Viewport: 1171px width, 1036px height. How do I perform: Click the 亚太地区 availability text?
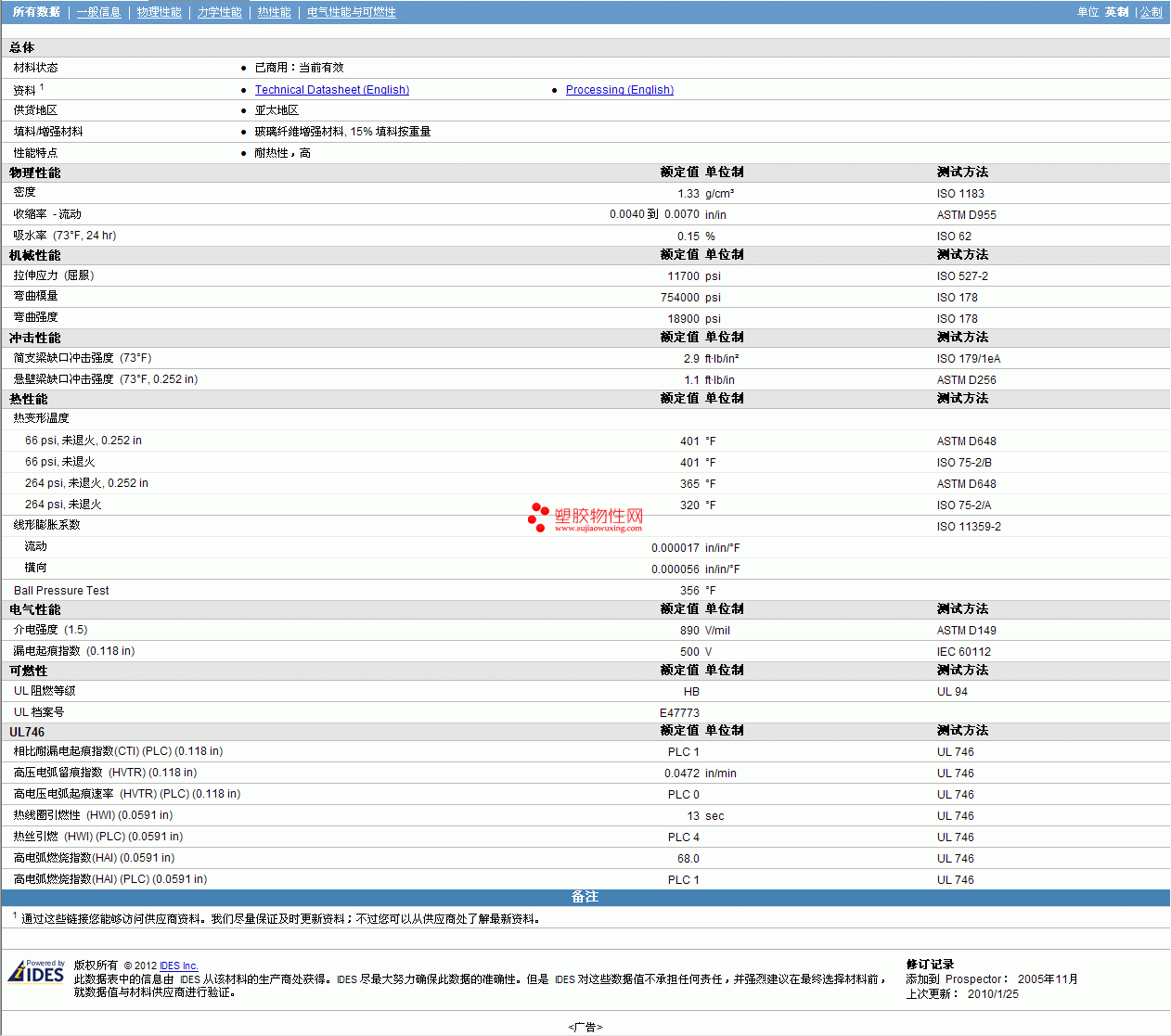click(277, 110)
